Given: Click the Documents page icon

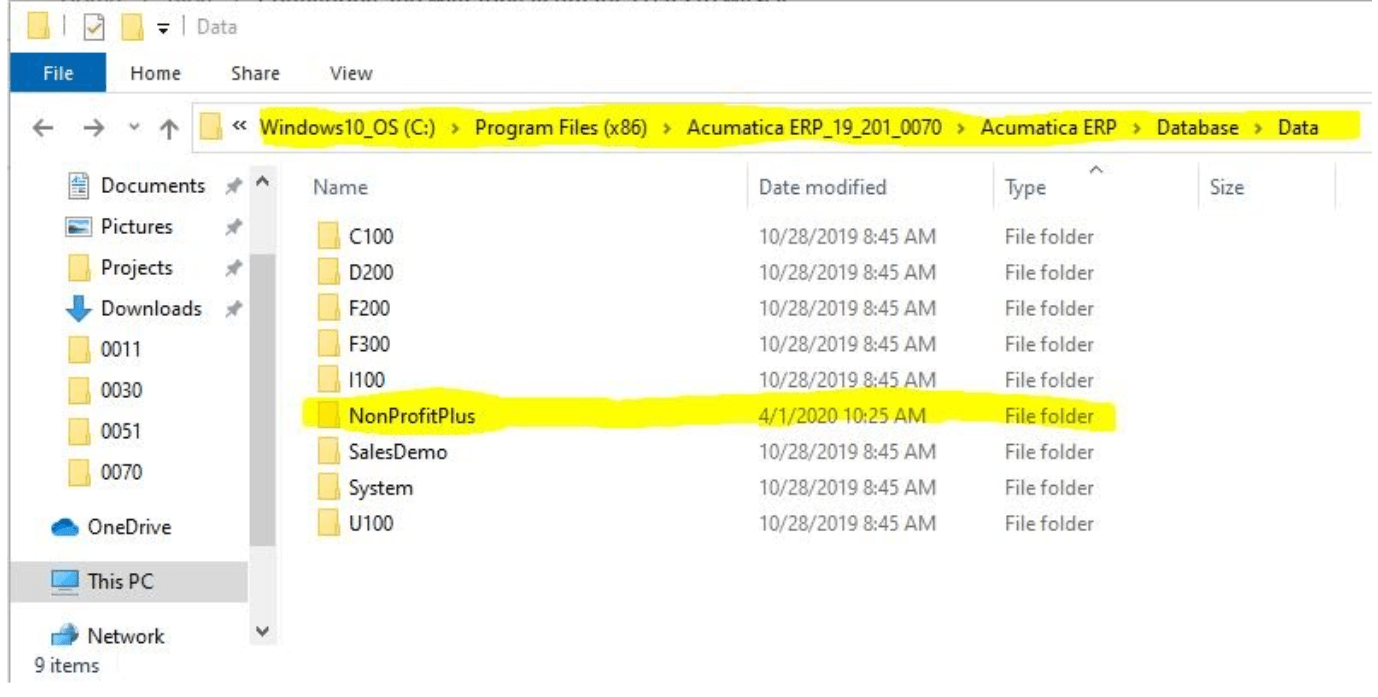Looking at the screenshot, I should (77, 186).
